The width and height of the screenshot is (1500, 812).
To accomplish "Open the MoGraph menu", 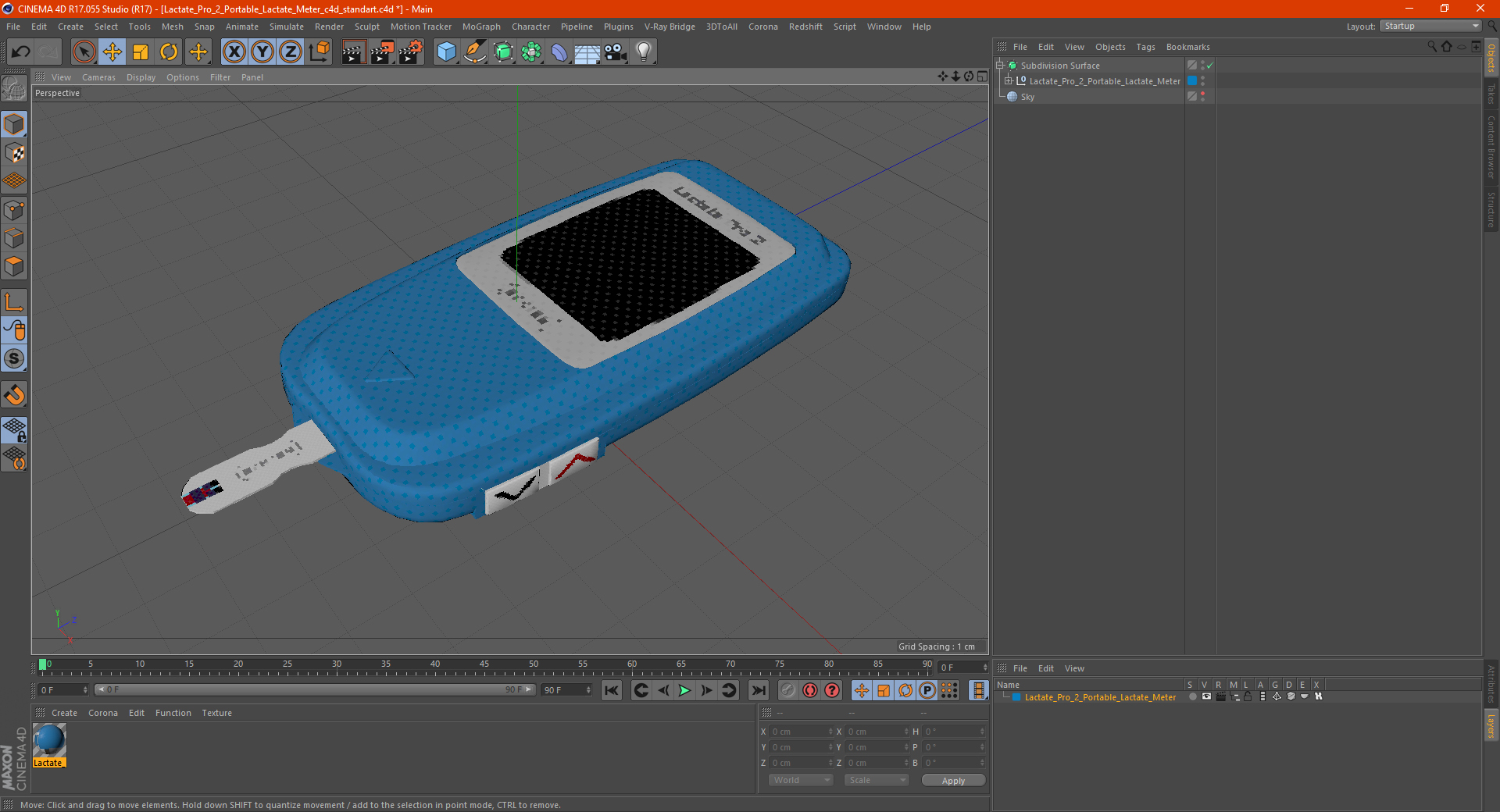I will pyautogui.click(x=481, y=27).
